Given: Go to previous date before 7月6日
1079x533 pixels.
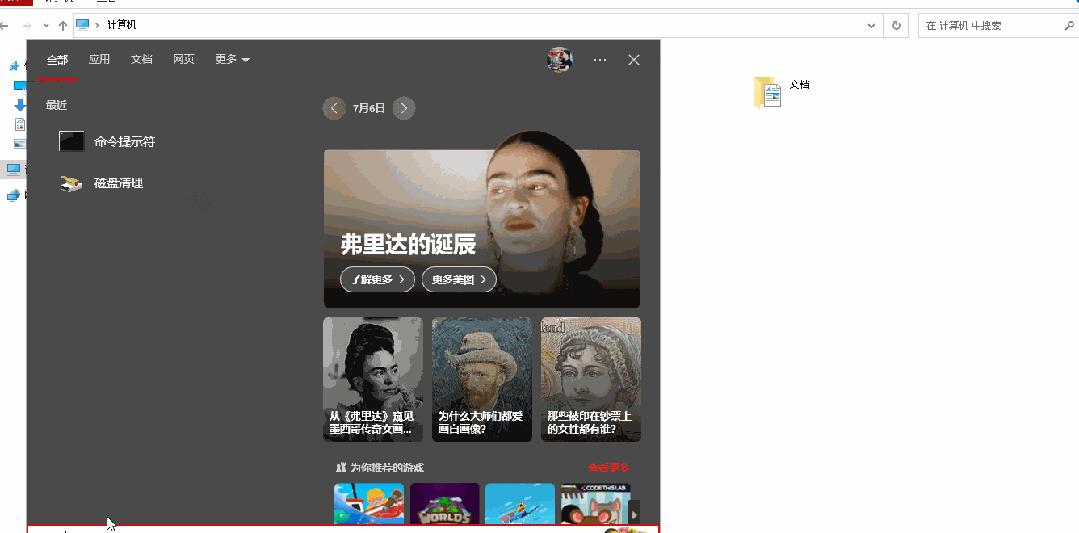Looking at the screenshot, I should tap(334, 108).
